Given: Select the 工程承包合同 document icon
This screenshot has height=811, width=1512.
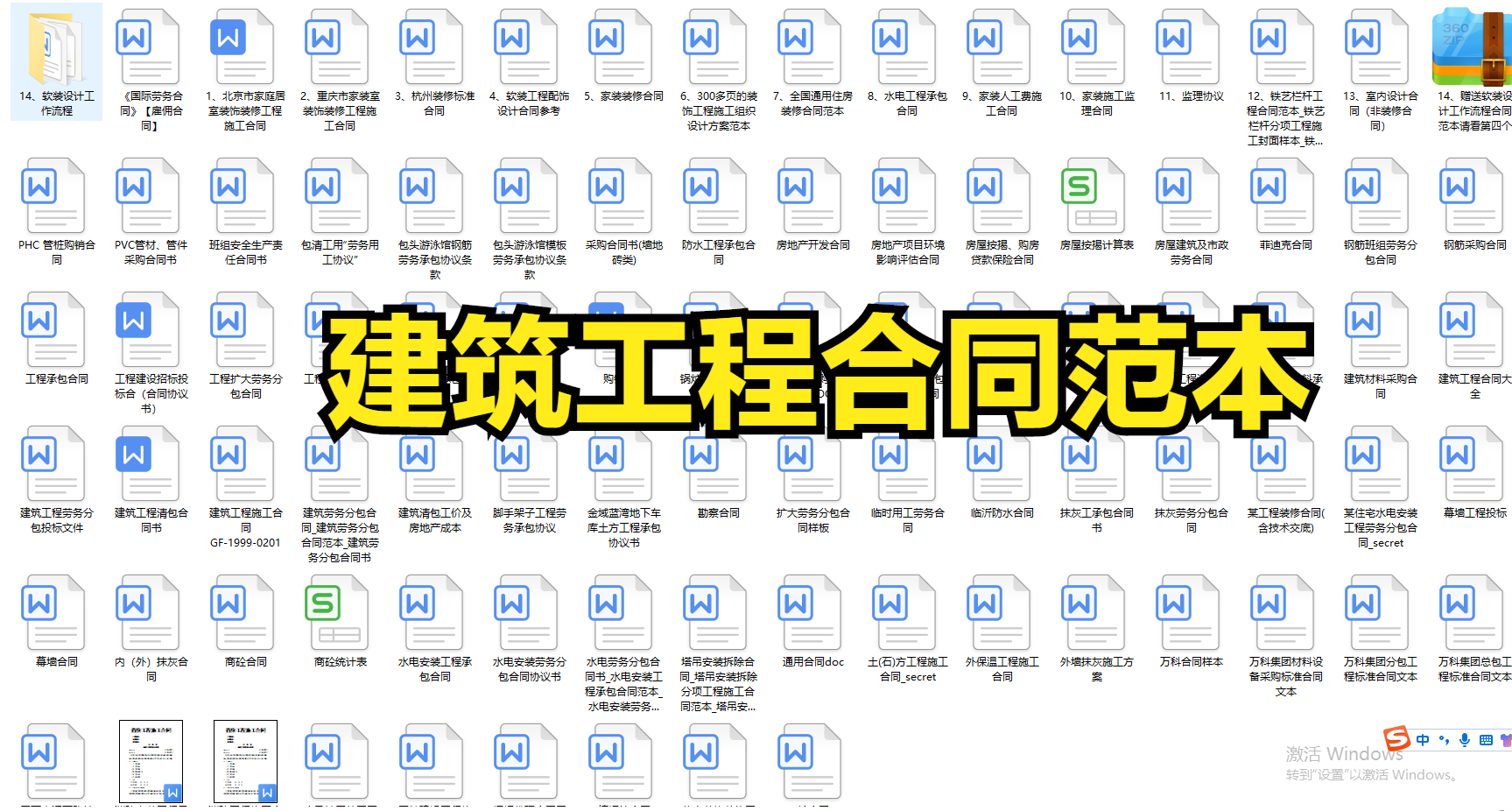Looking at the screenshot, I should (53, 330).
